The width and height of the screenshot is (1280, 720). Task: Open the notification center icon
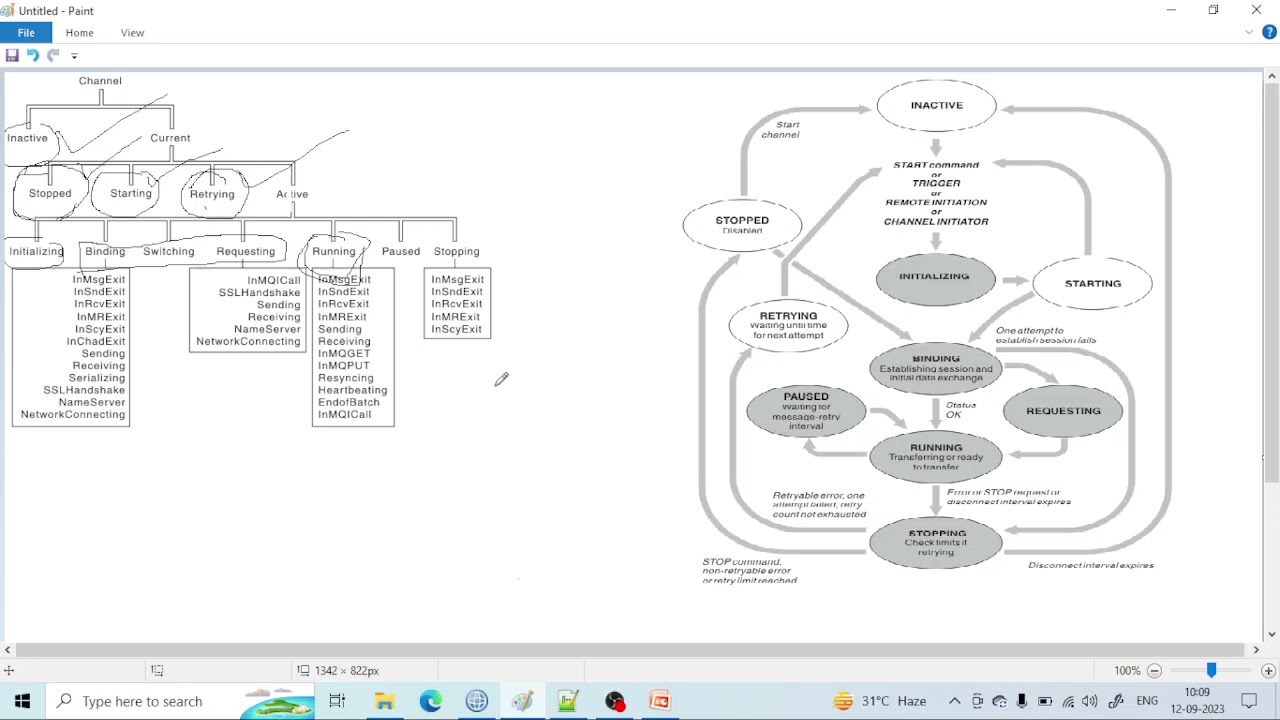pos(1249,701)
